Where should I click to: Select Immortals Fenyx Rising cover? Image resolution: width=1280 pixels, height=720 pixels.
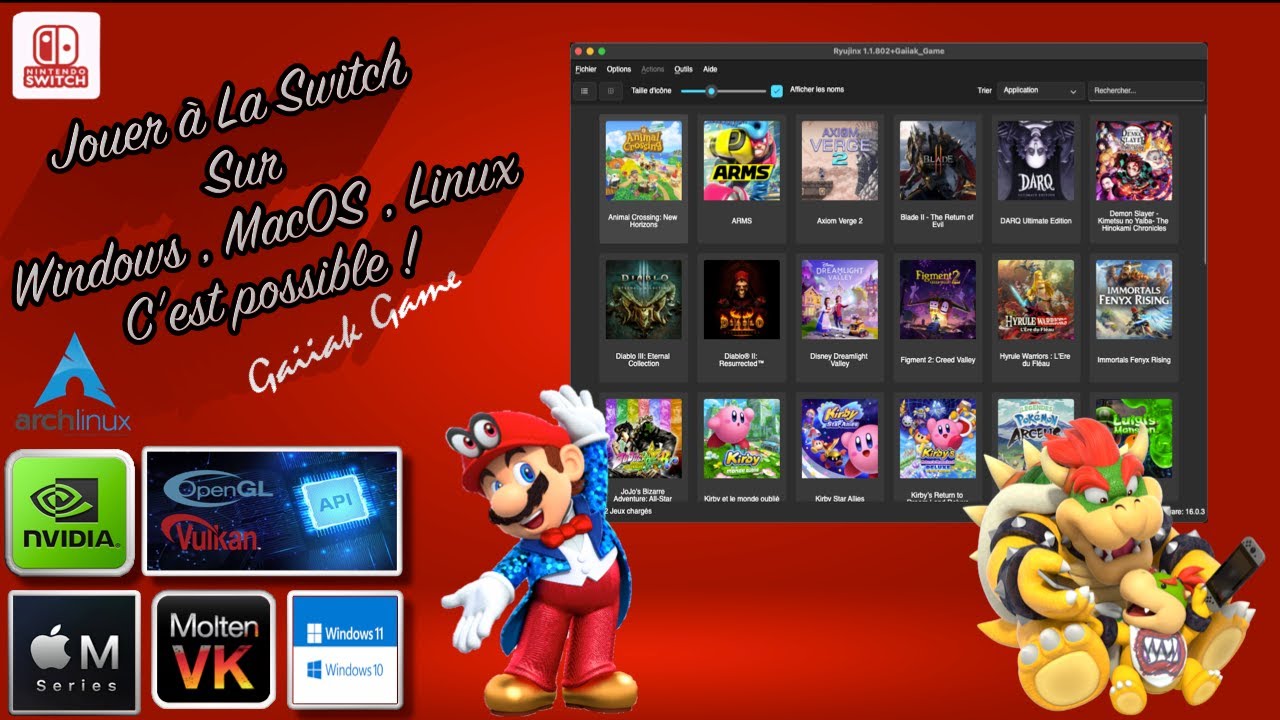[1134, 299]
